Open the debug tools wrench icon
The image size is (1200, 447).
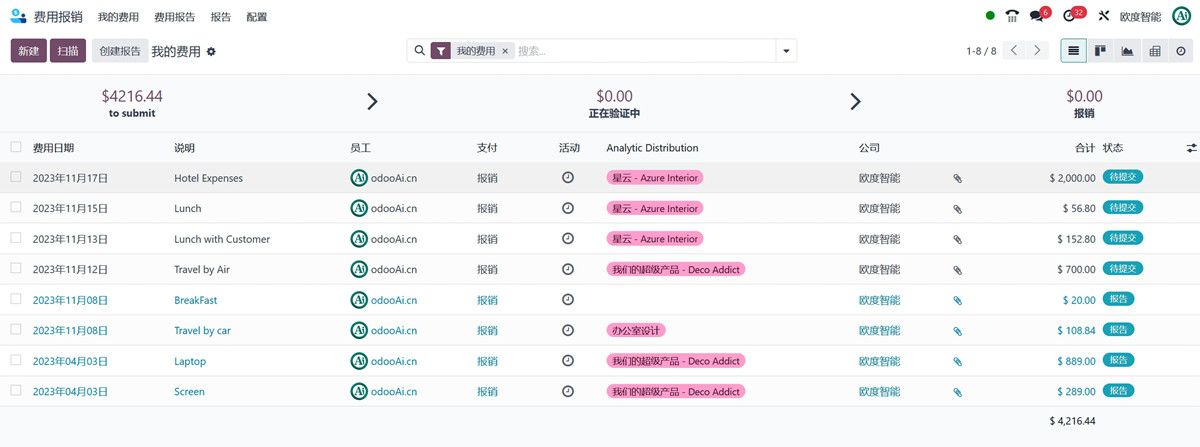click(1104, 16)
